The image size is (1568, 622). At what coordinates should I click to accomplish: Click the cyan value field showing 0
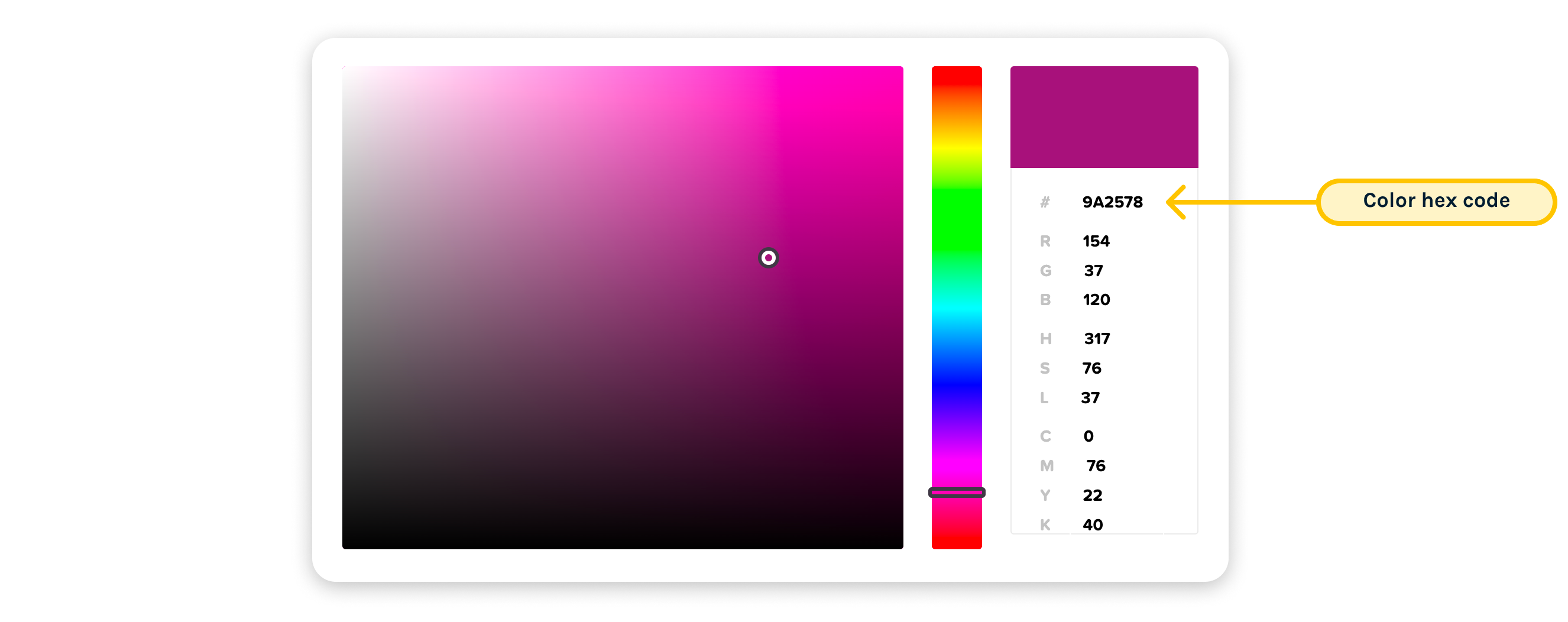point(1088,436)
